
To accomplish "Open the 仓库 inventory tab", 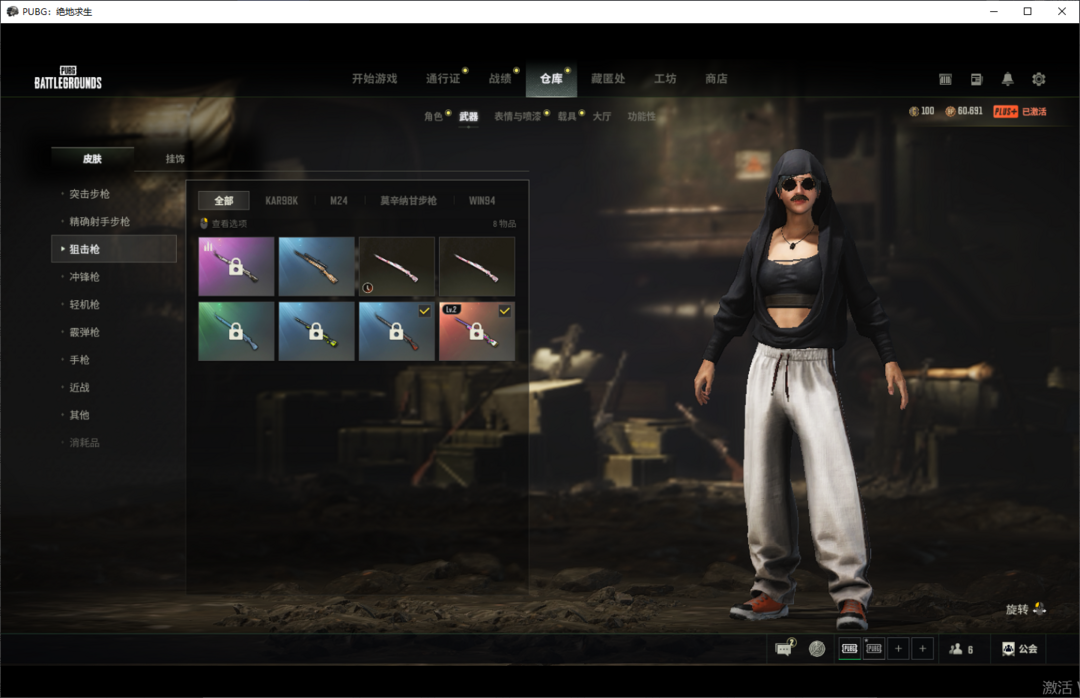I will click(551, 79).
